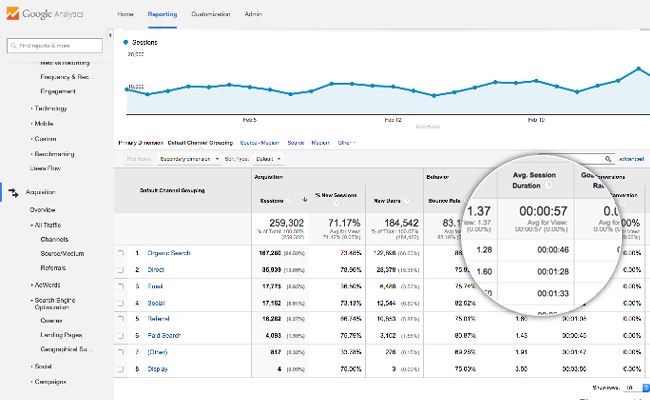
Task: Open the Secondary dimension dropdown
Action: (x=188, y=159)
